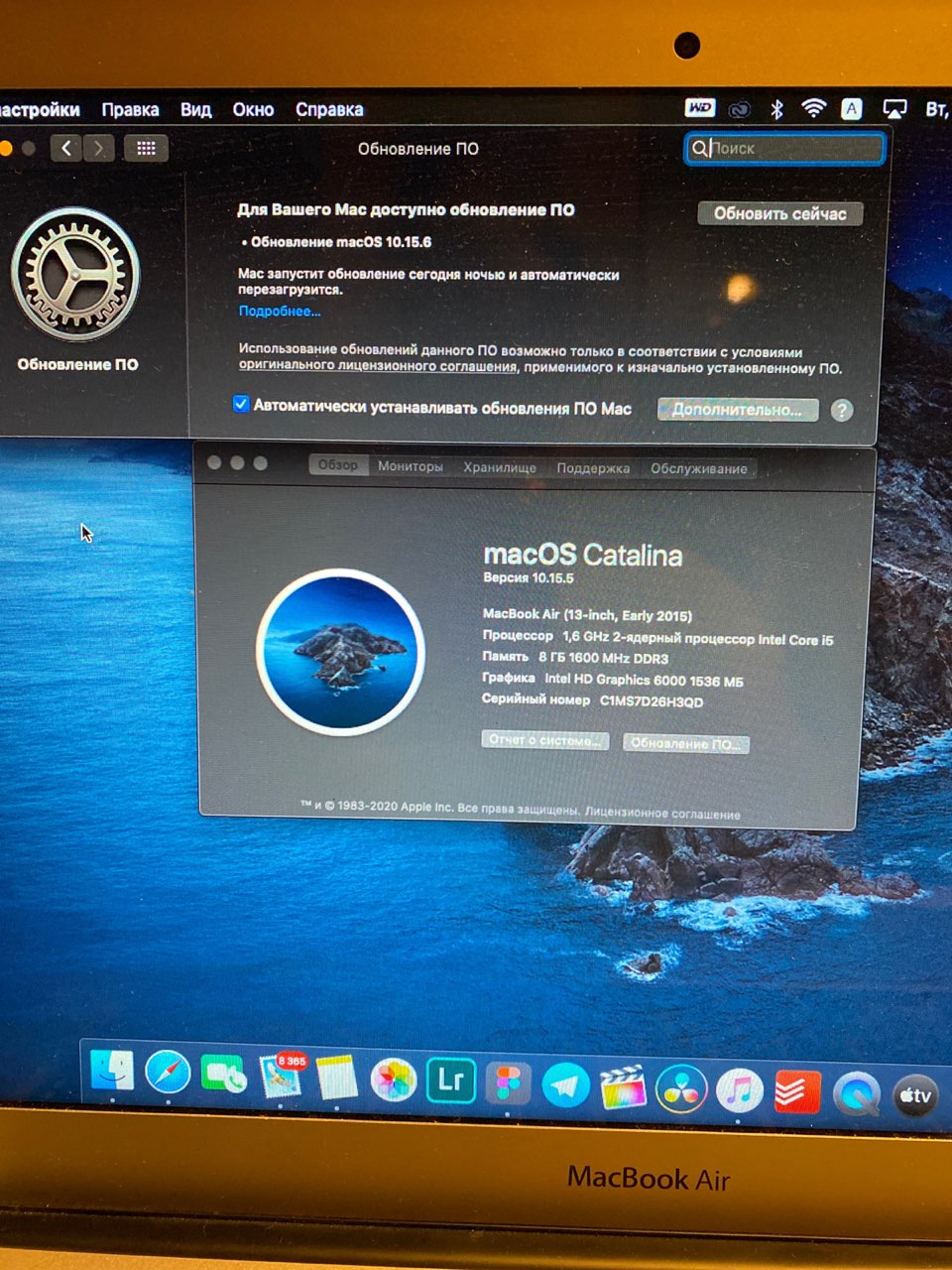Switch to the Обслуживание tab
Screen dimensions: 952x1270
(x=699, y=469)
